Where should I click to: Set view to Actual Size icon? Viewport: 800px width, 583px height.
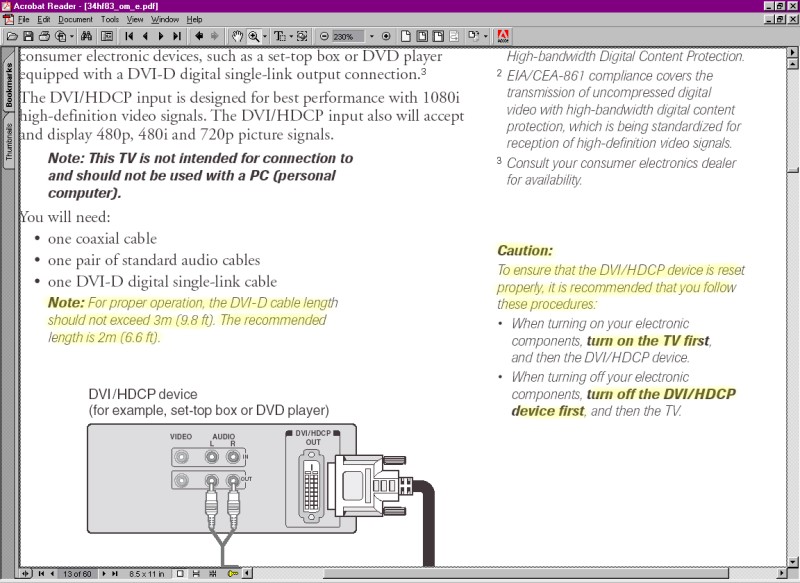(x=406, y=36)
